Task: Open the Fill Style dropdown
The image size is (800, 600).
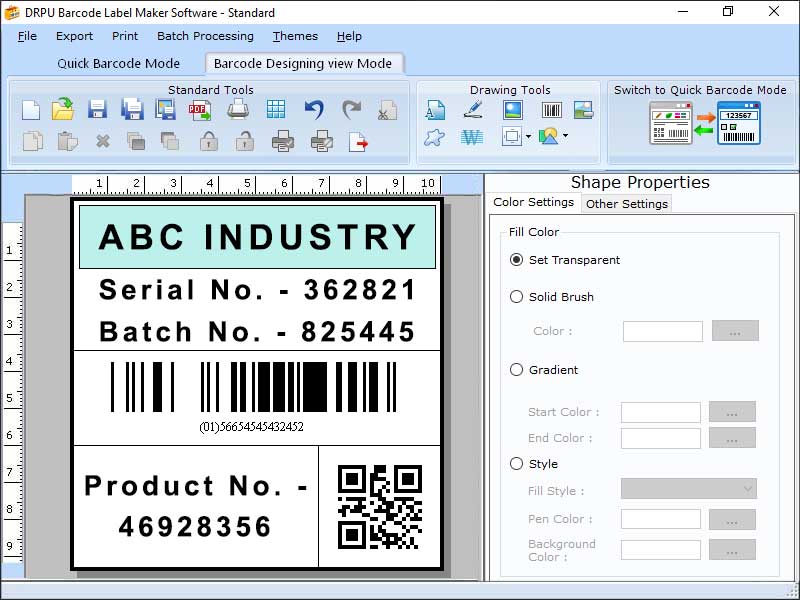Action: (x=688, y=488)
